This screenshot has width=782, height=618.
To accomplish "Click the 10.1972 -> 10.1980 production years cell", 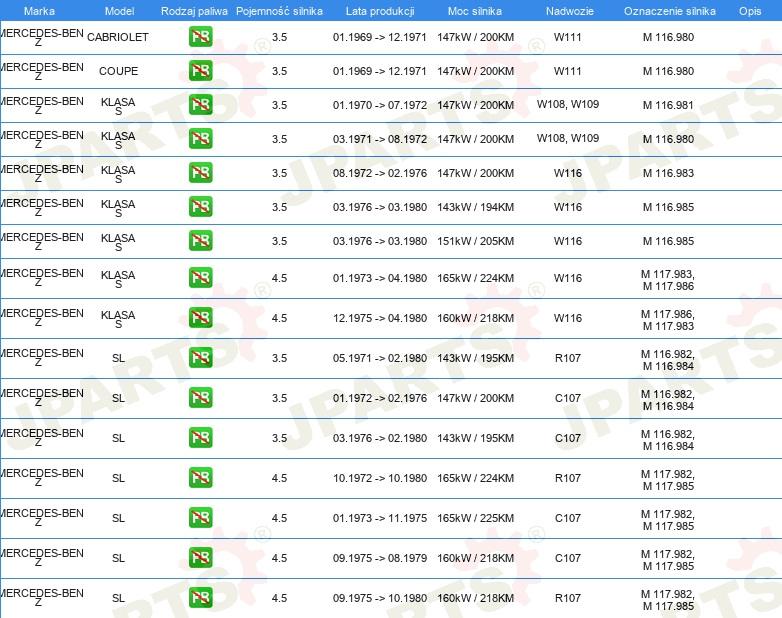I will [x=380, y=478].
